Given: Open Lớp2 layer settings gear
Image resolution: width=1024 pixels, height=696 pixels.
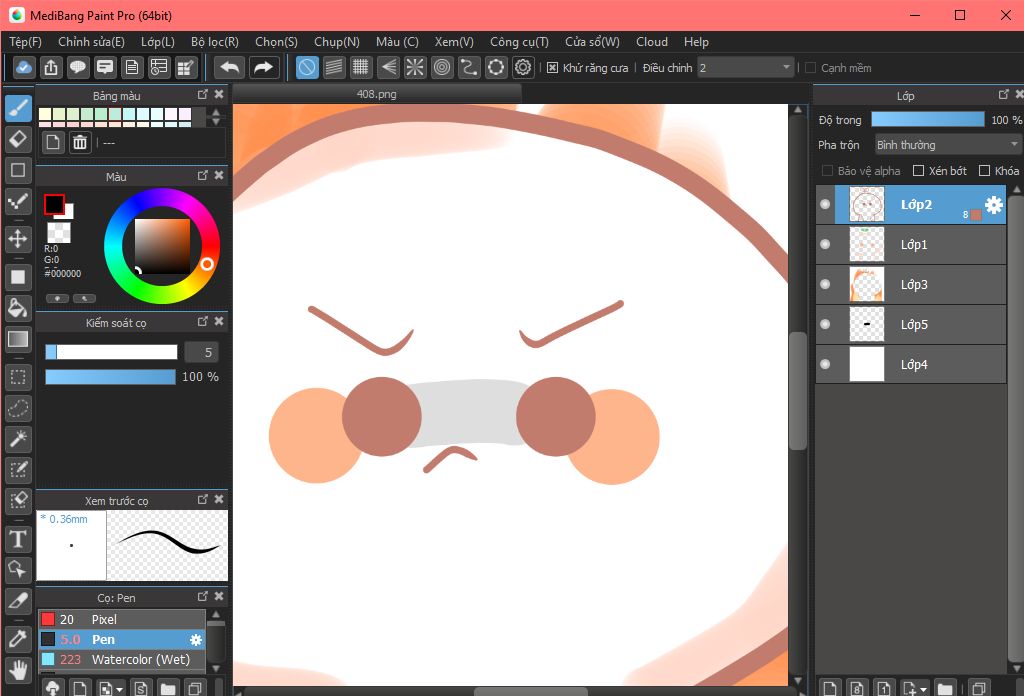Looking at the screenshot, I should (993, 205).
